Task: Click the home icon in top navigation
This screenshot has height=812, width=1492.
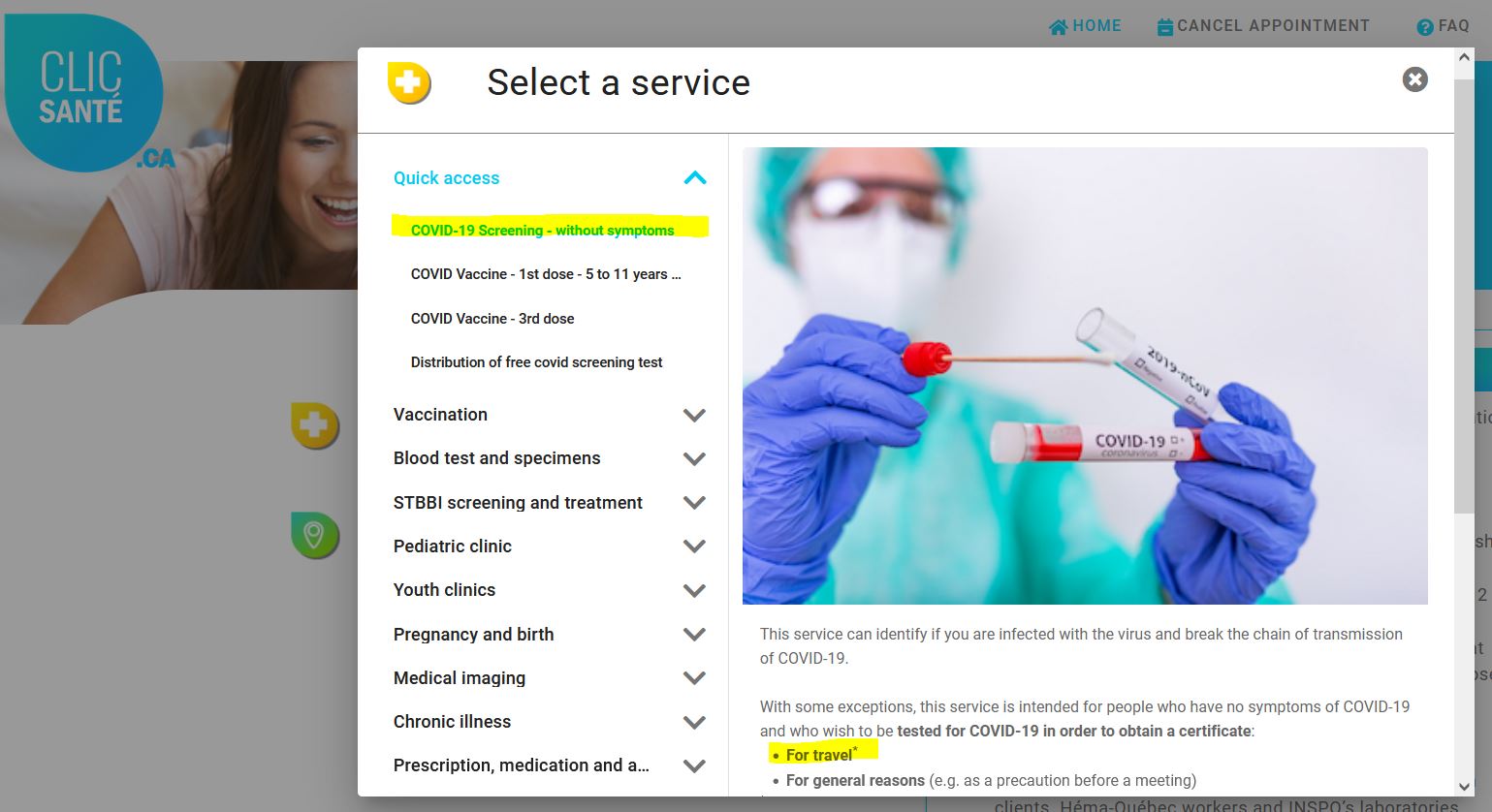Action: point(1059,27)
